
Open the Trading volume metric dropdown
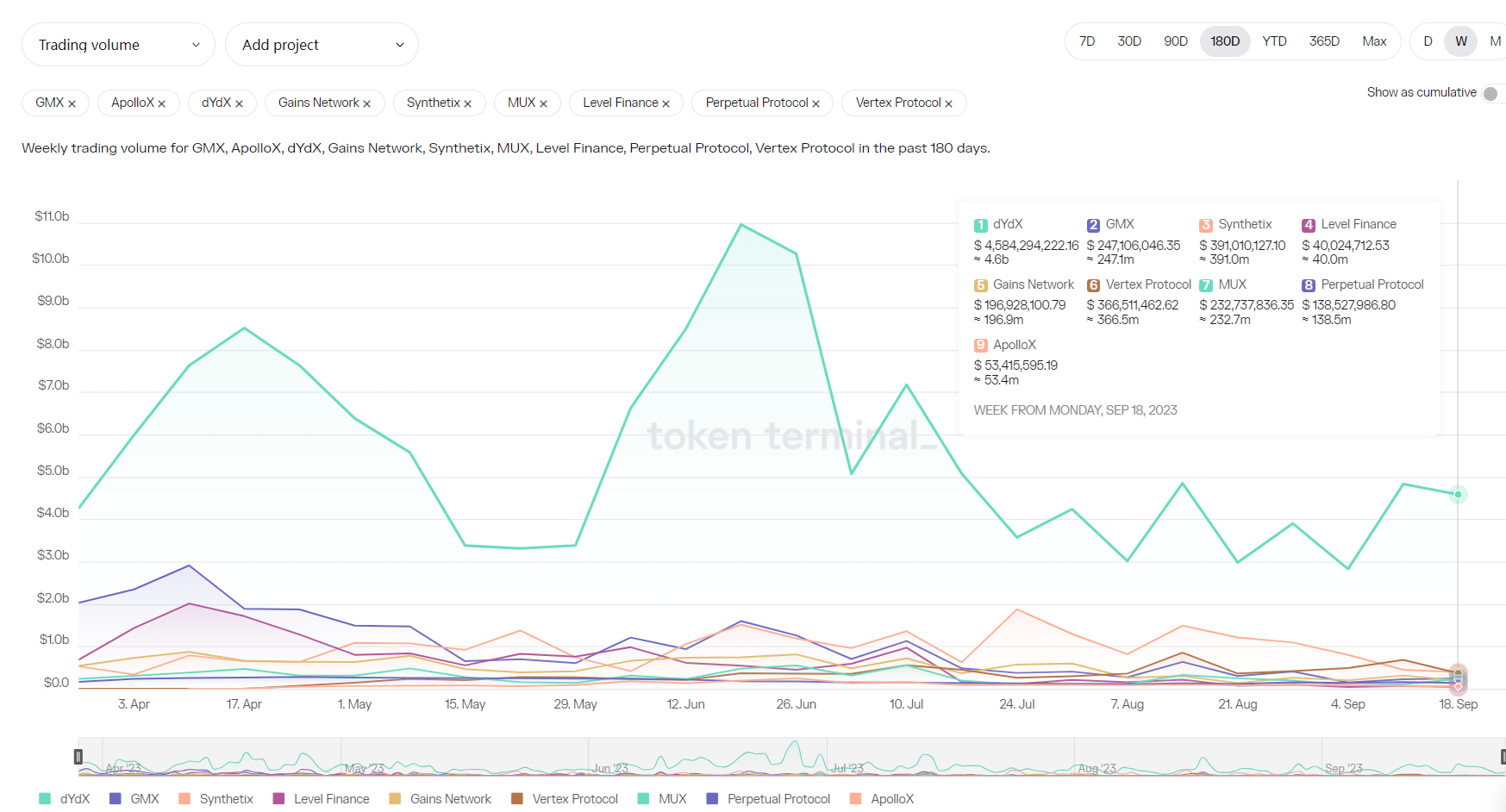(x=118, y=45)
